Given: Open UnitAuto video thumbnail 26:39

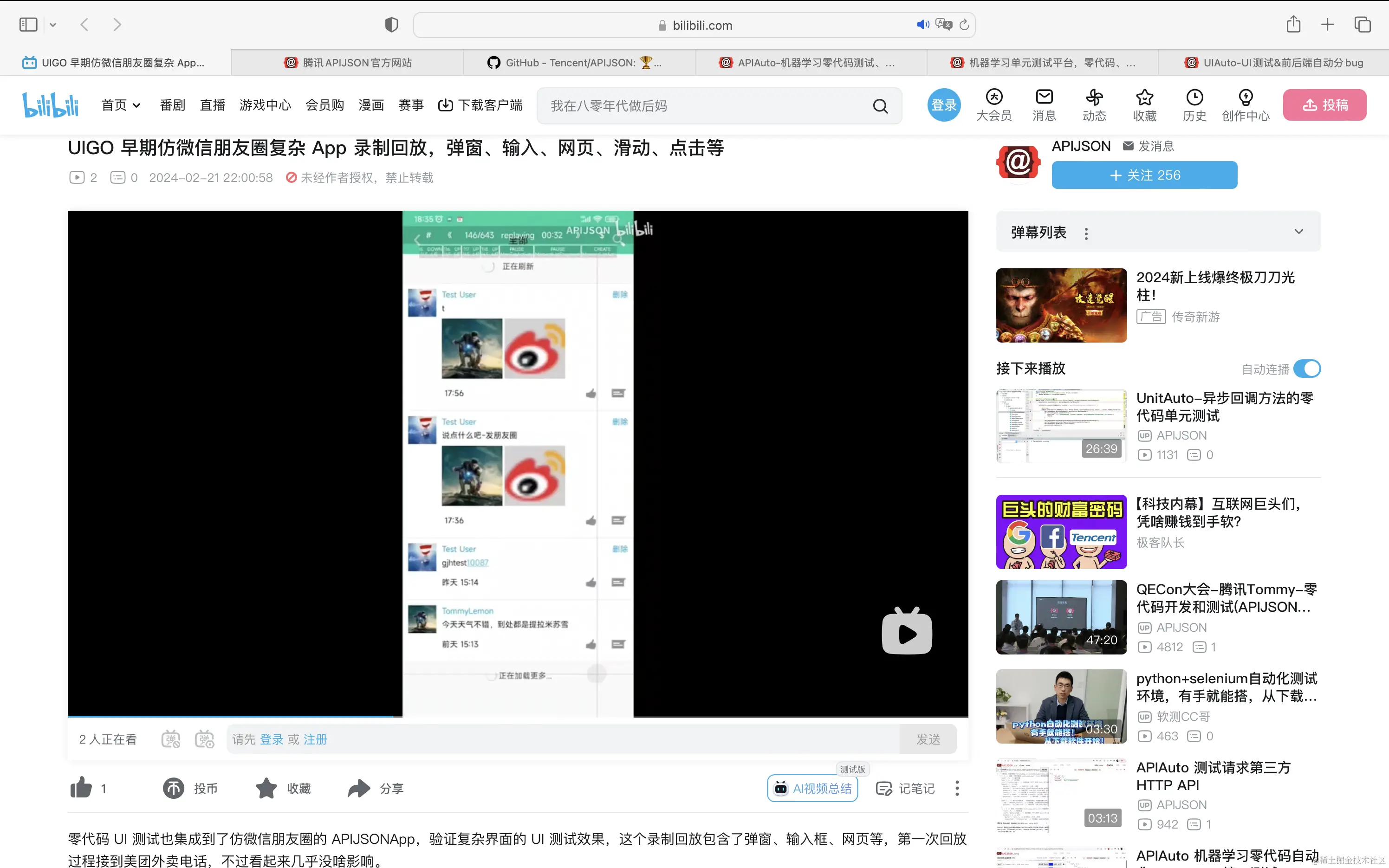Looking at the screenshot, I should pos(1061,425).
